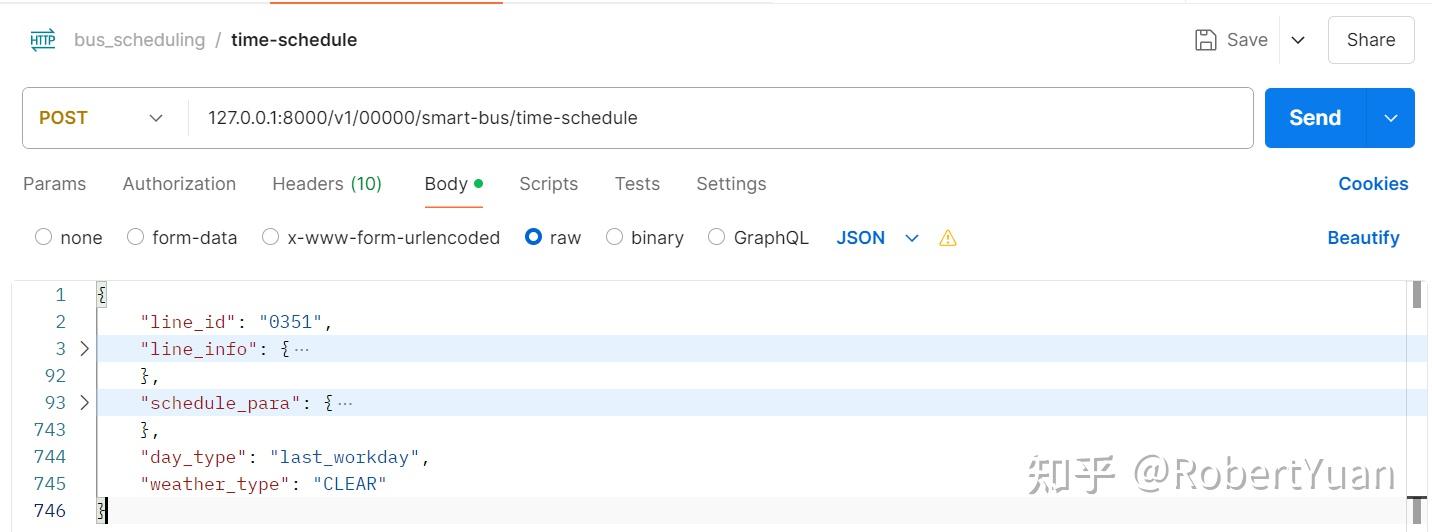Choose the GraphQL body option
1432x532 pixels.
click(x=716, y=238)
